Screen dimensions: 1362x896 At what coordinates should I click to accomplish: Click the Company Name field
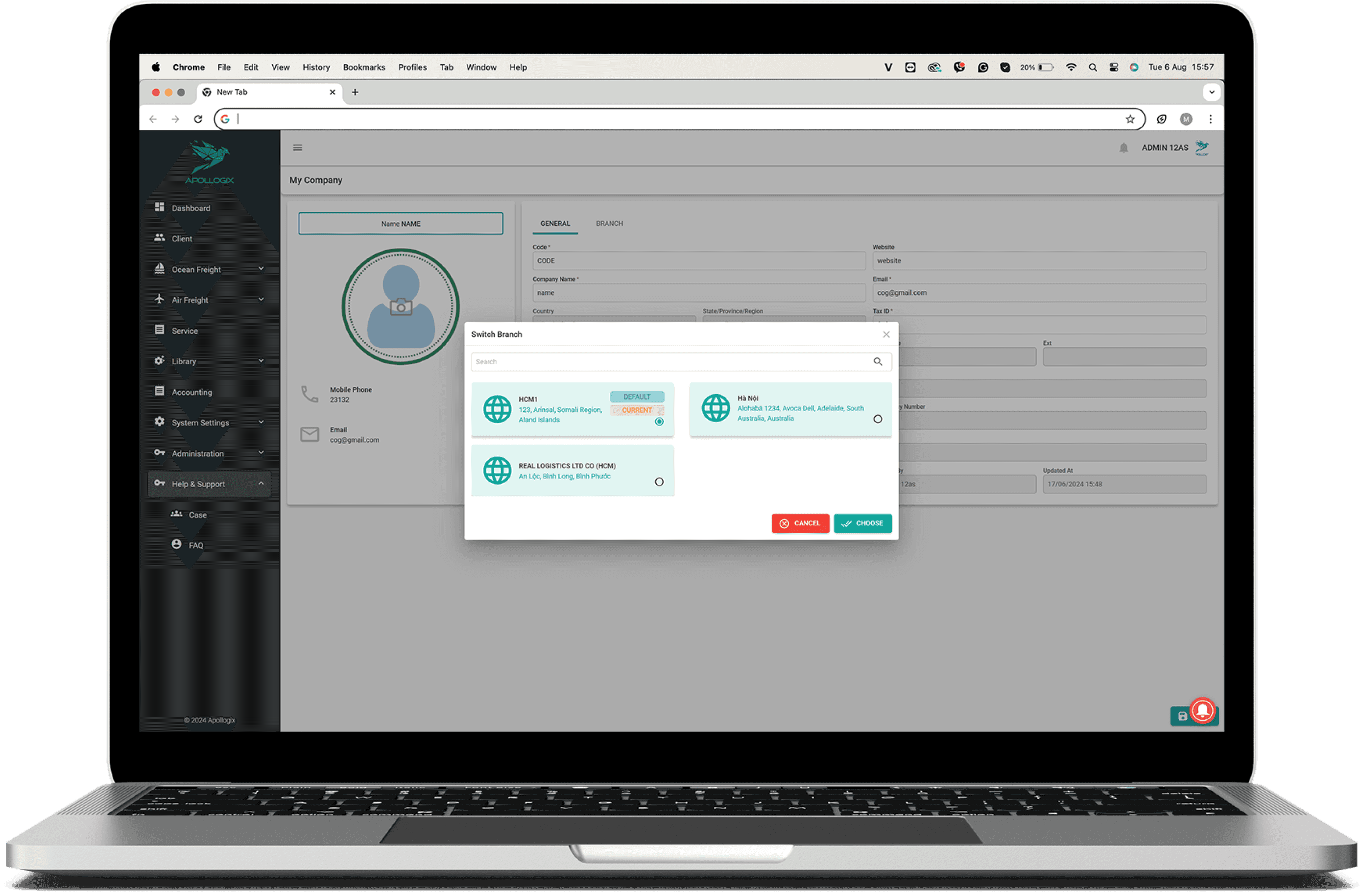[x=699, y=293]
